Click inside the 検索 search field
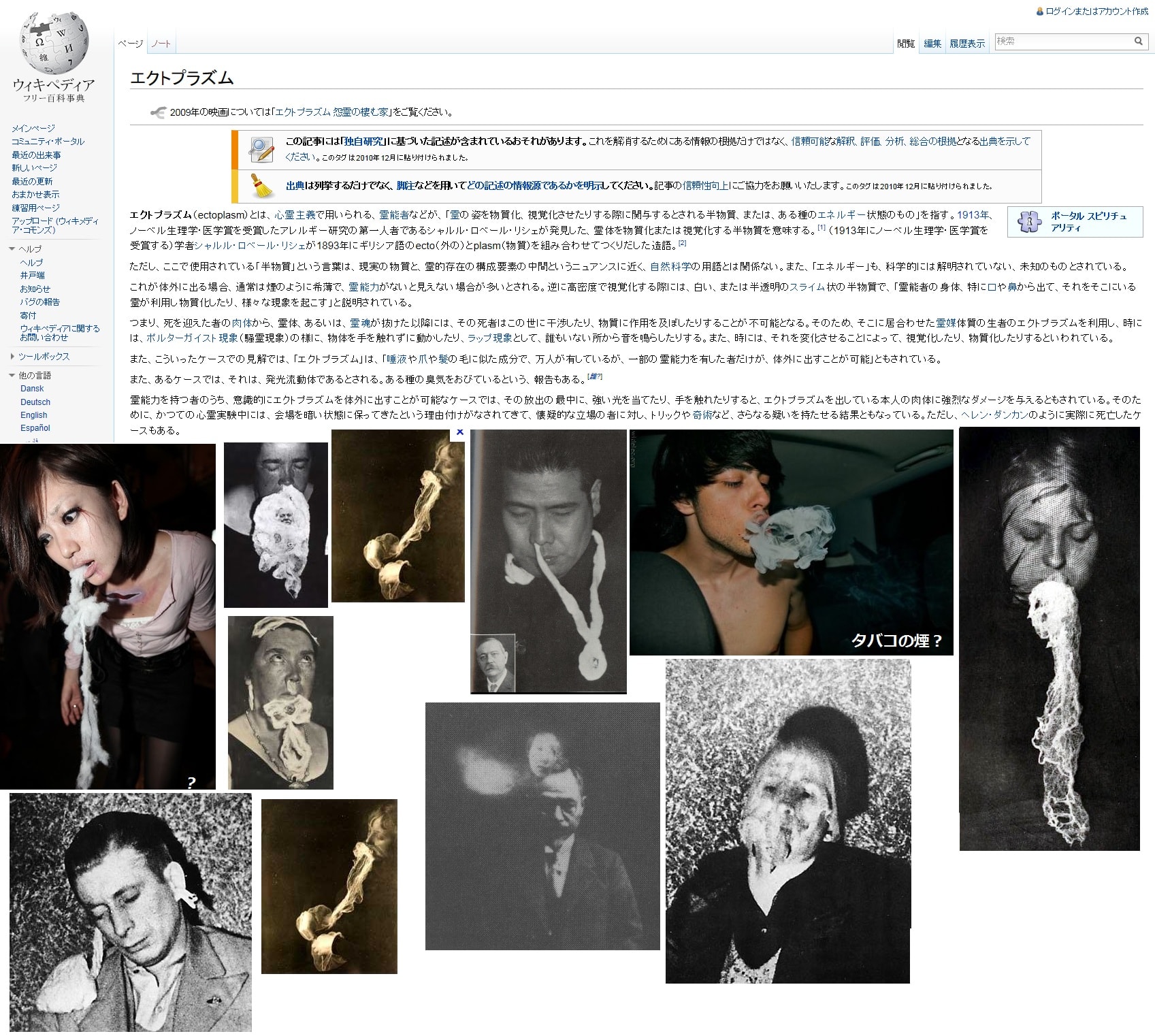Viewport: 1155px width, 1036px height. pos(1062,42)
